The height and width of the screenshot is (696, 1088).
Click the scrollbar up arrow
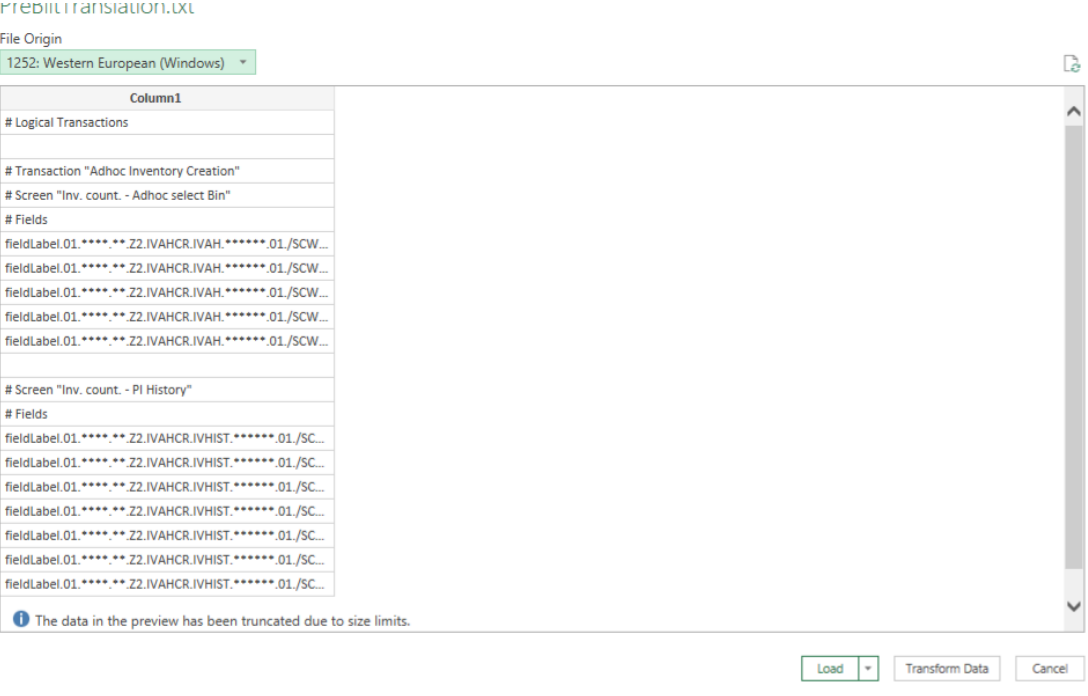pyautogui.click(x=1074, y=111)
